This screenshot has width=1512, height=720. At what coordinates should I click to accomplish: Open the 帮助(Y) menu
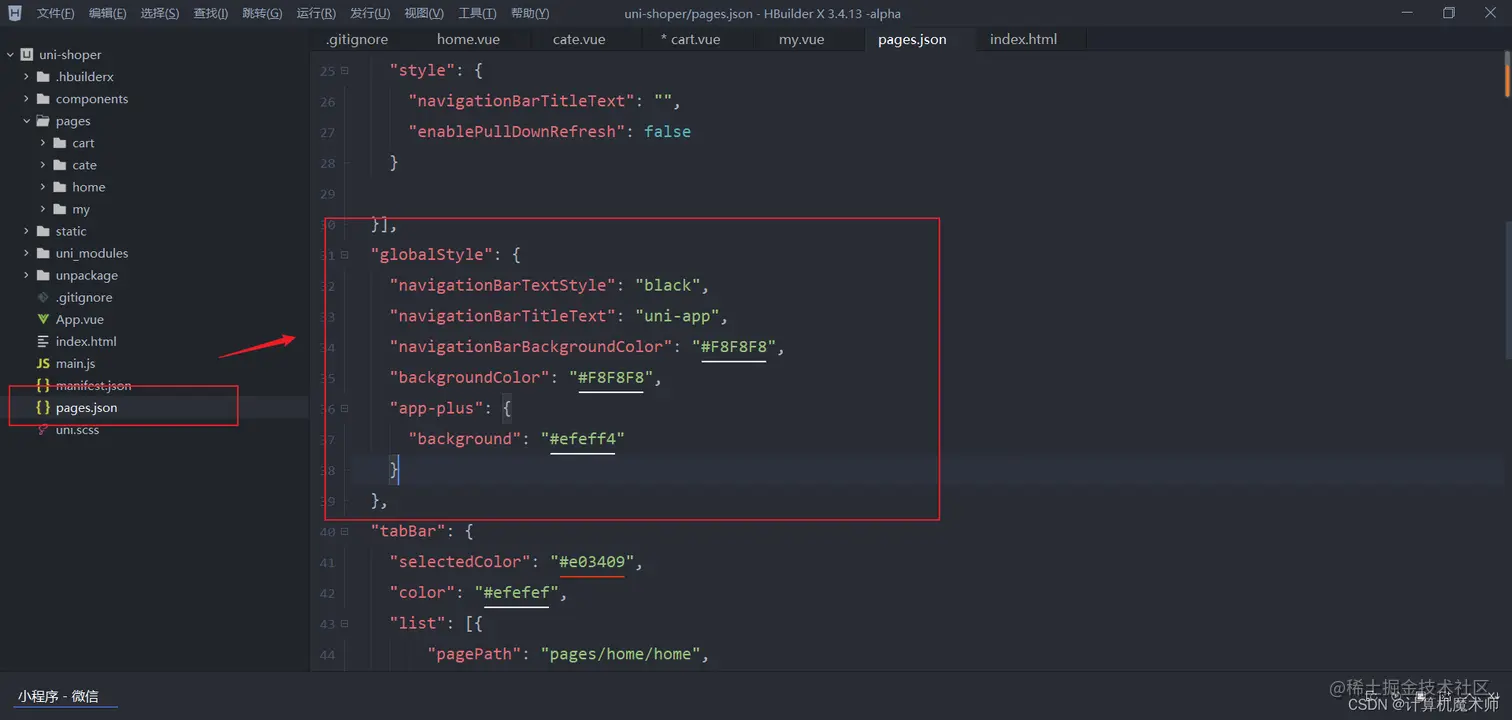(530, 13)
